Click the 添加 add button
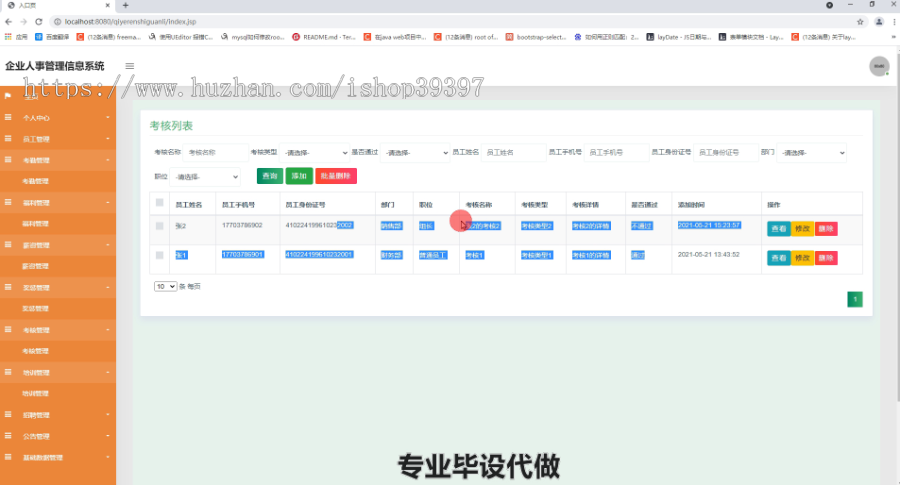 tap(299, 176)
